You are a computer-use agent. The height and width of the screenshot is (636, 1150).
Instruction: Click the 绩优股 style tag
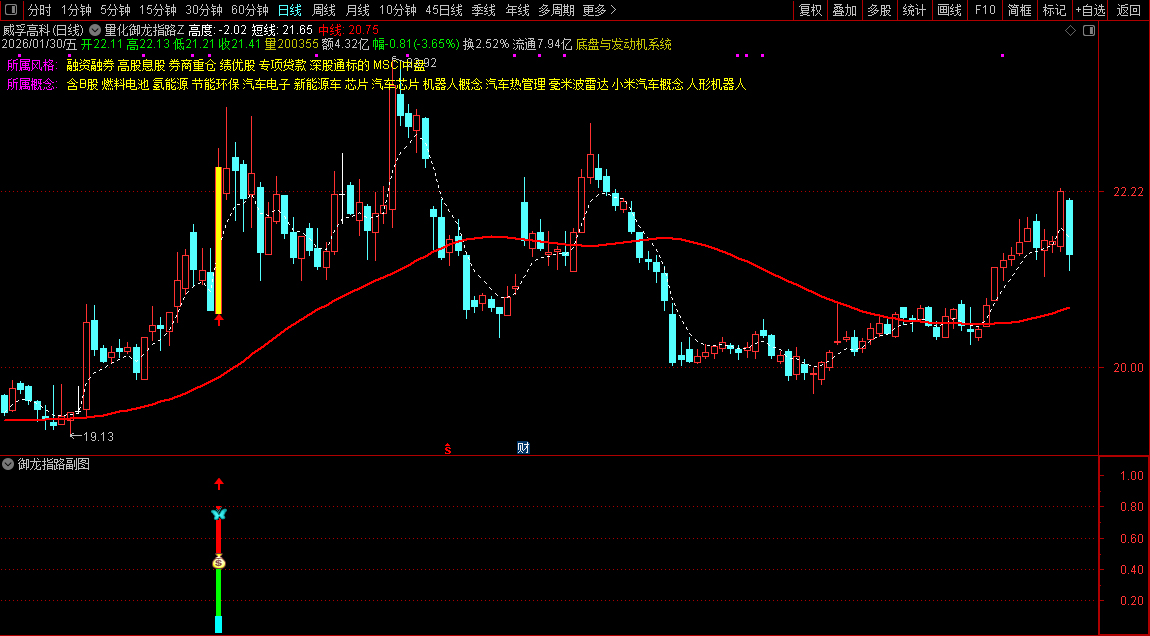point(238,65)
